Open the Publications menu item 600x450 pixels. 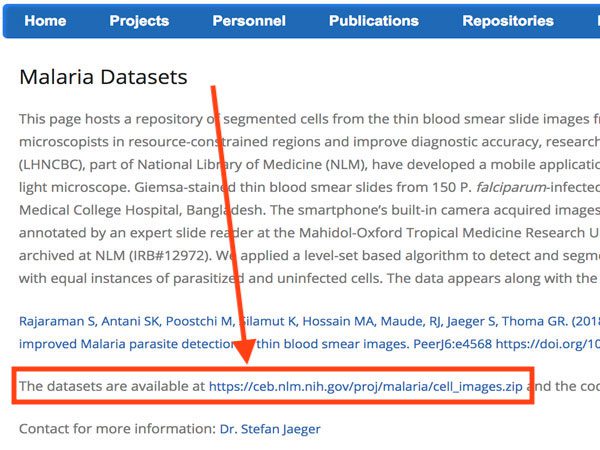tap(374, 21)
